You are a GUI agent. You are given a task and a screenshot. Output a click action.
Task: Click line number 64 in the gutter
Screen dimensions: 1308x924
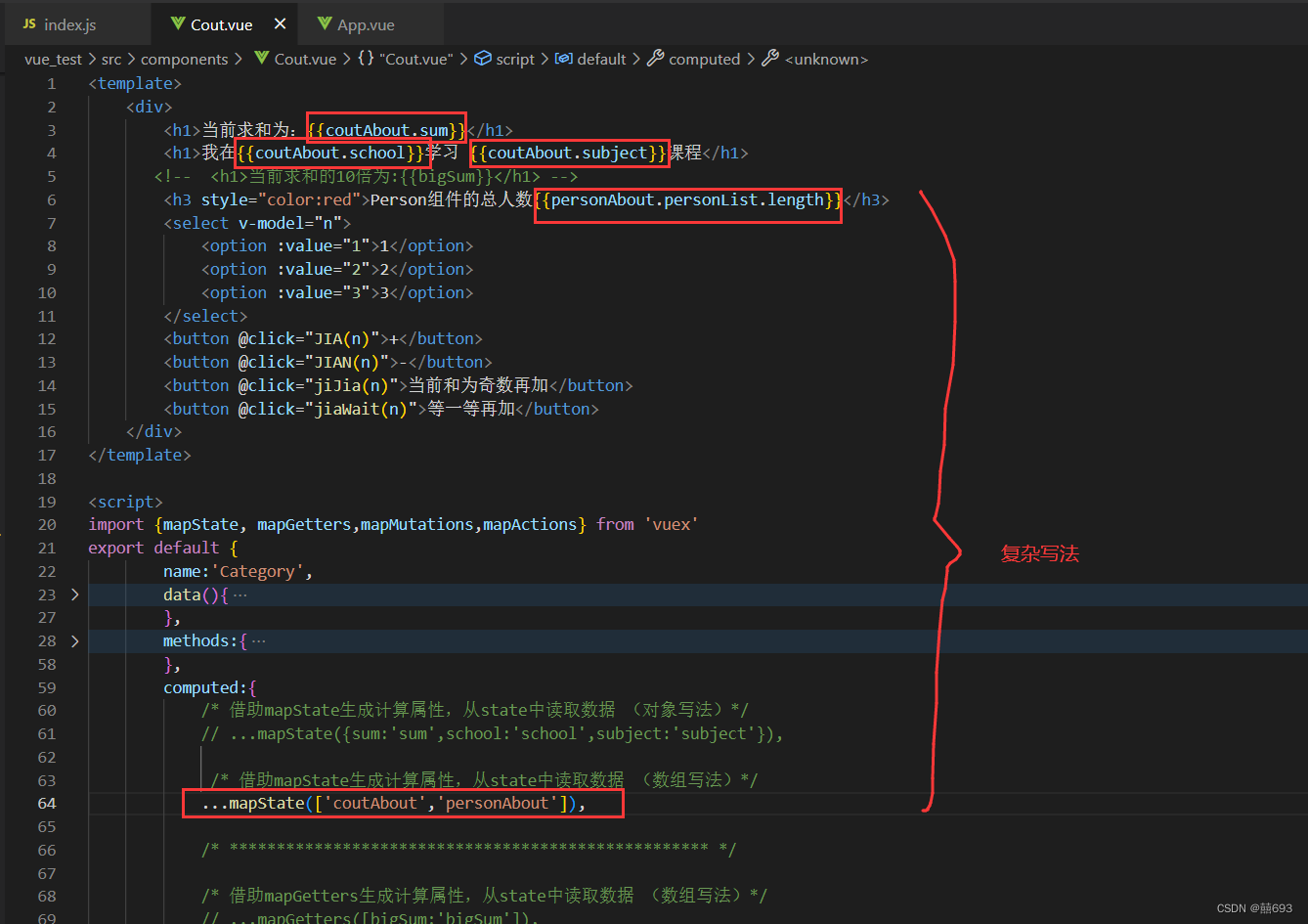point(46,803)
